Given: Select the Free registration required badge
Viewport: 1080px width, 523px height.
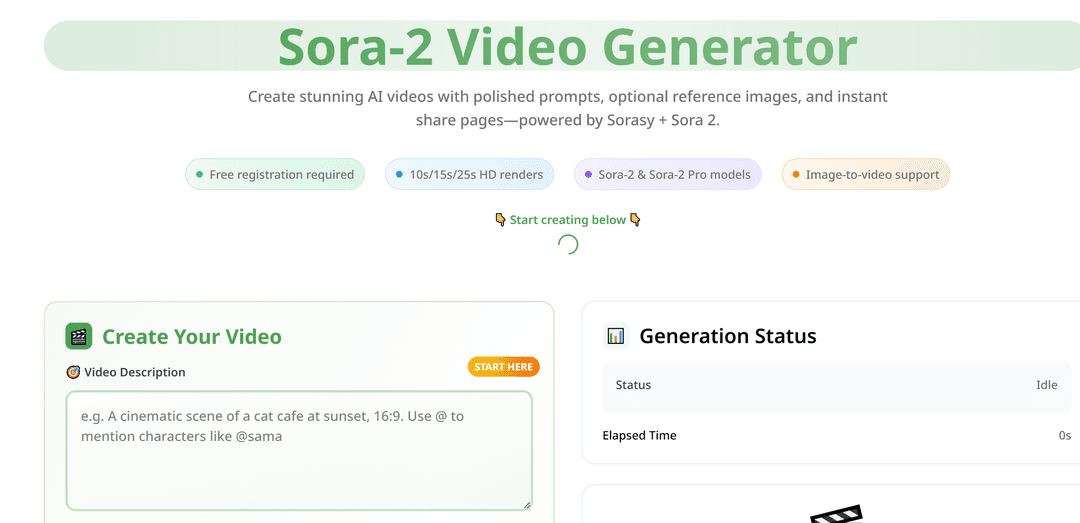Looking at the screenshot, I should 275,175.
